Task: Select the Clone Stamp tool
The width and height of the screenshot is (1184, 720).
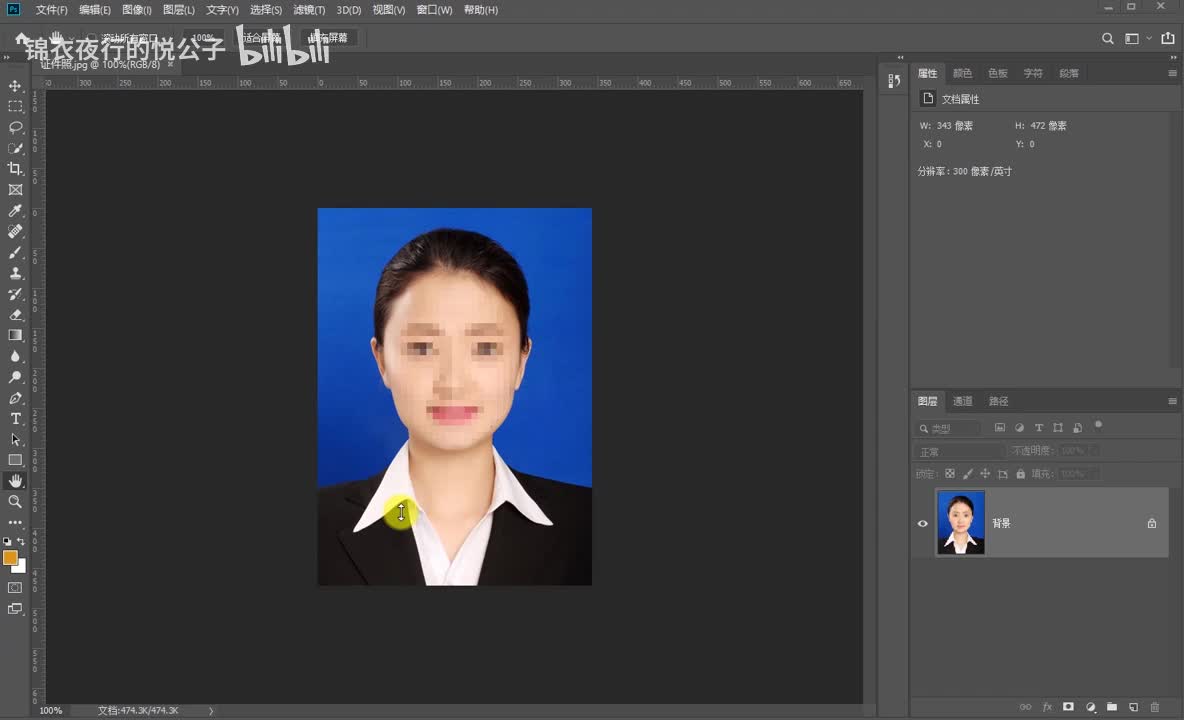Action: point(15,273)
